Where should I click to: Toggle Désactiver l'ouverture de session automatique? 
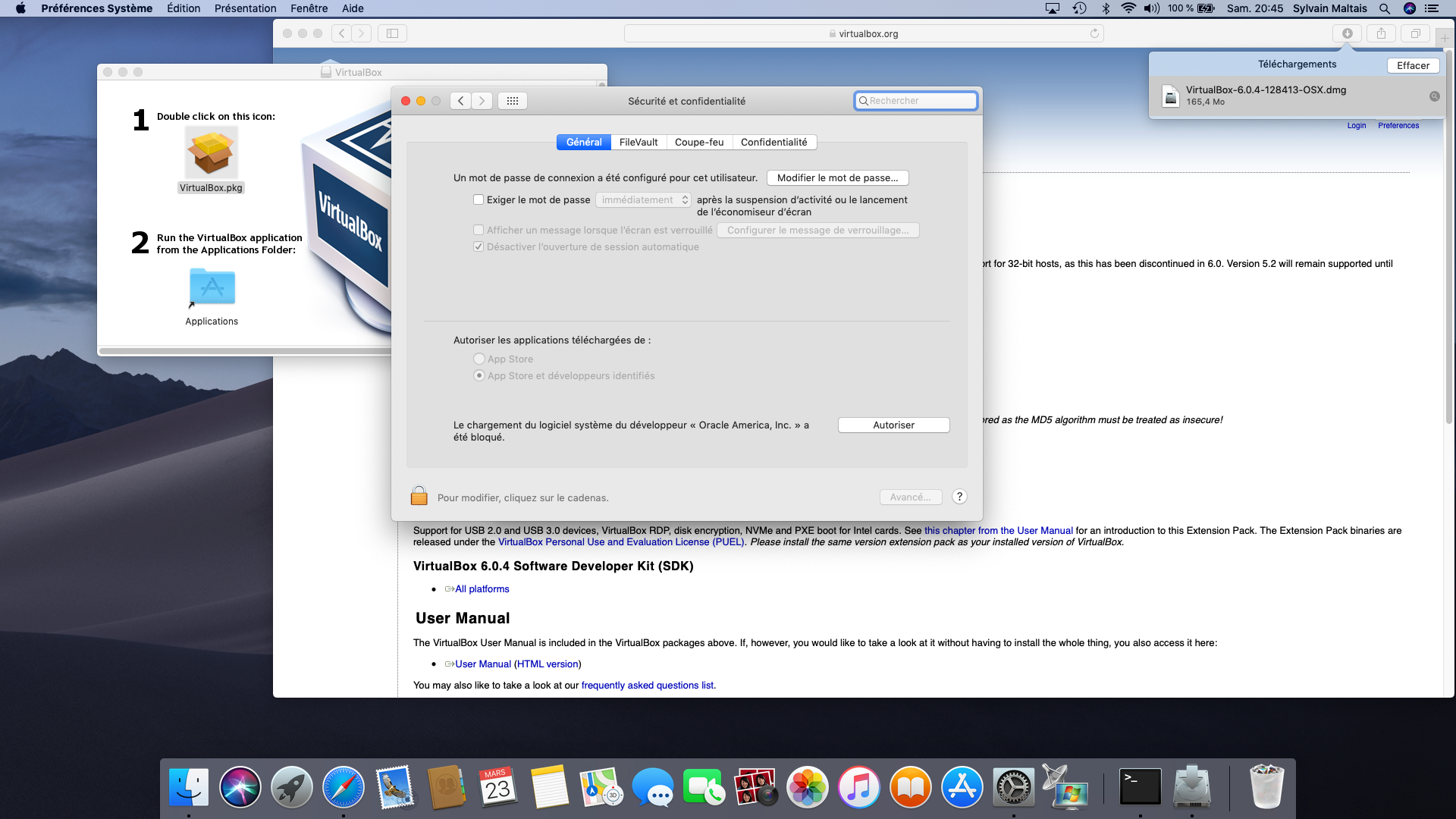(479, 246)
